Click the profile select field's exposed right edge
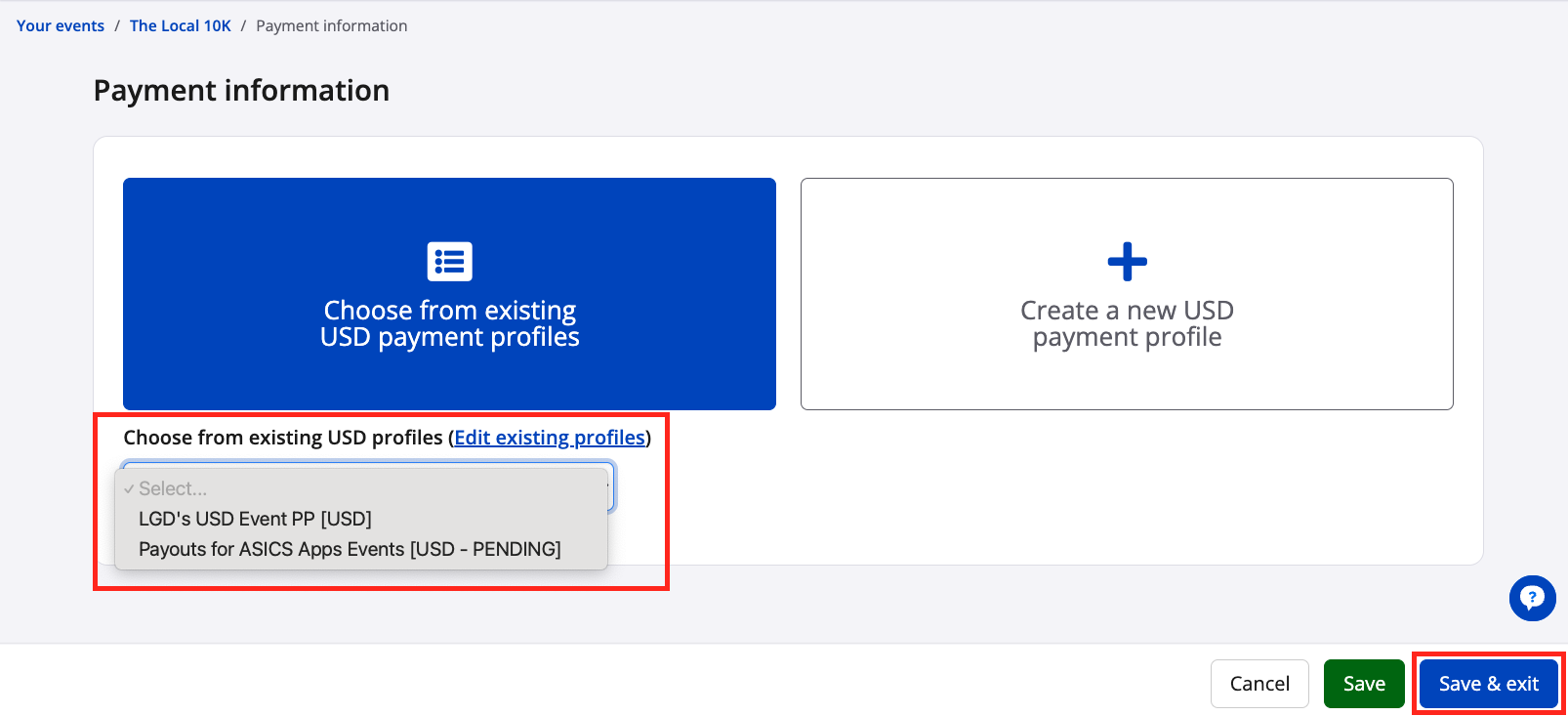The width and height of the screenshot is (1568, 716). [x=611, y=486]
